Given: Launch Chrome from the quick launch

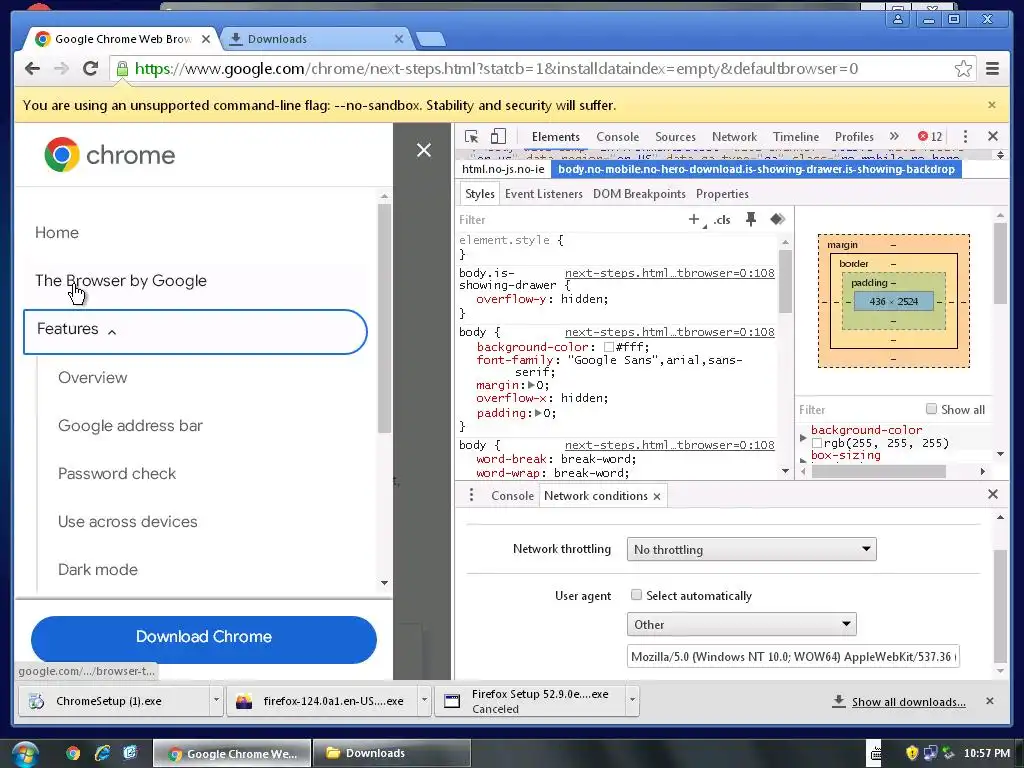Looking at the screenshot, I should pos(73,753).
